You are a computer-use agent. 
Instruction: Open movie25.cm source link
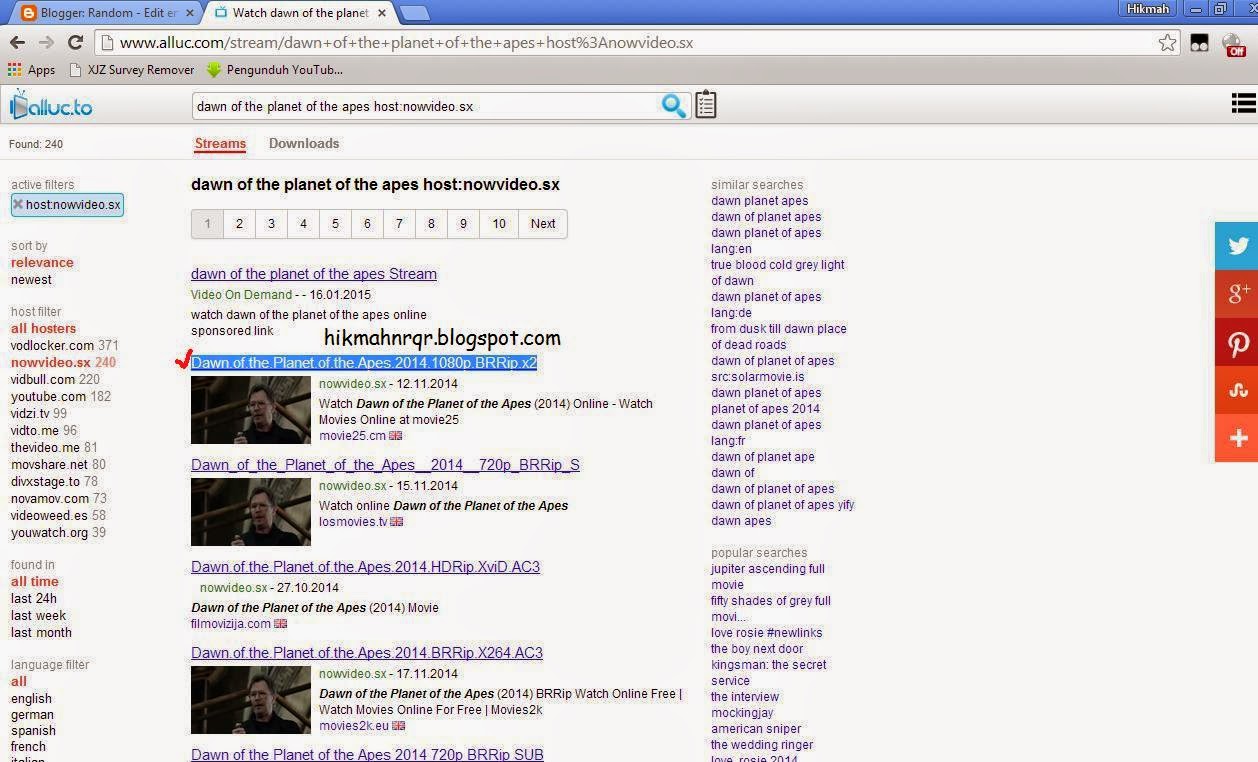pyautogui.click(x=352, y=436)
